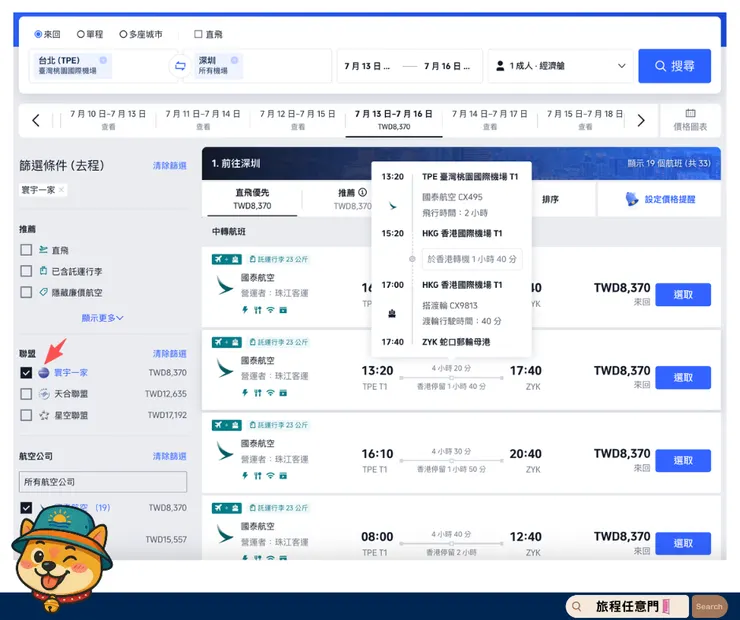Uncheck the airline checkbox priced TWD8,370

pos(26,508)
